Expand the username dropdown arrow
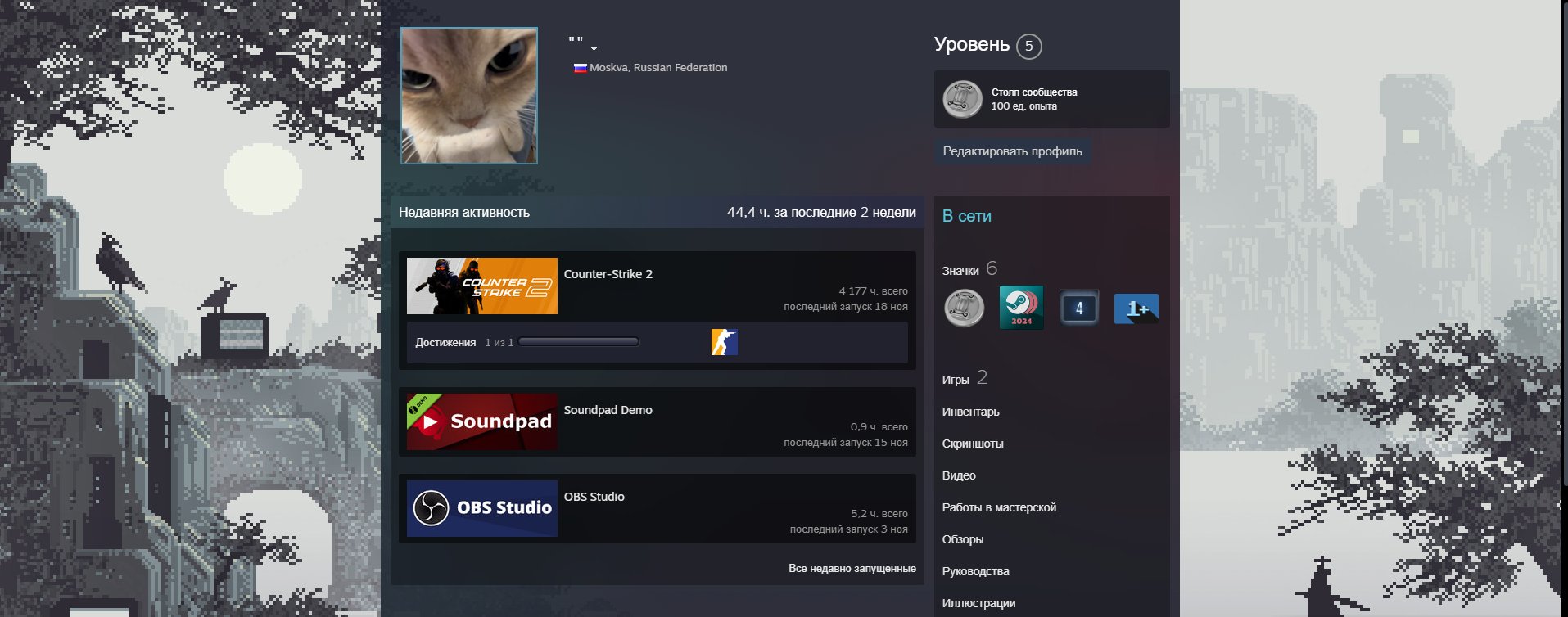1568x617 pixels. coord(594,48)
